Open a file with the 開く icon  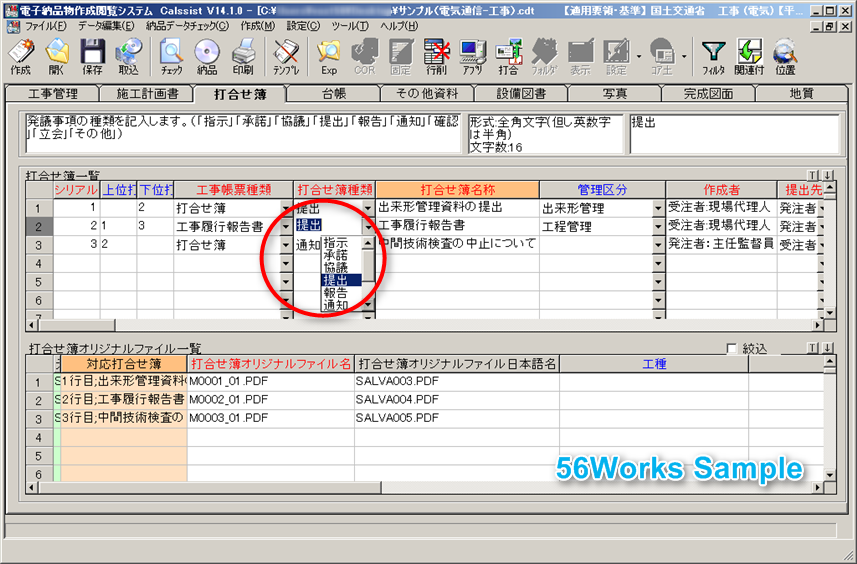[x=57, y=57]
